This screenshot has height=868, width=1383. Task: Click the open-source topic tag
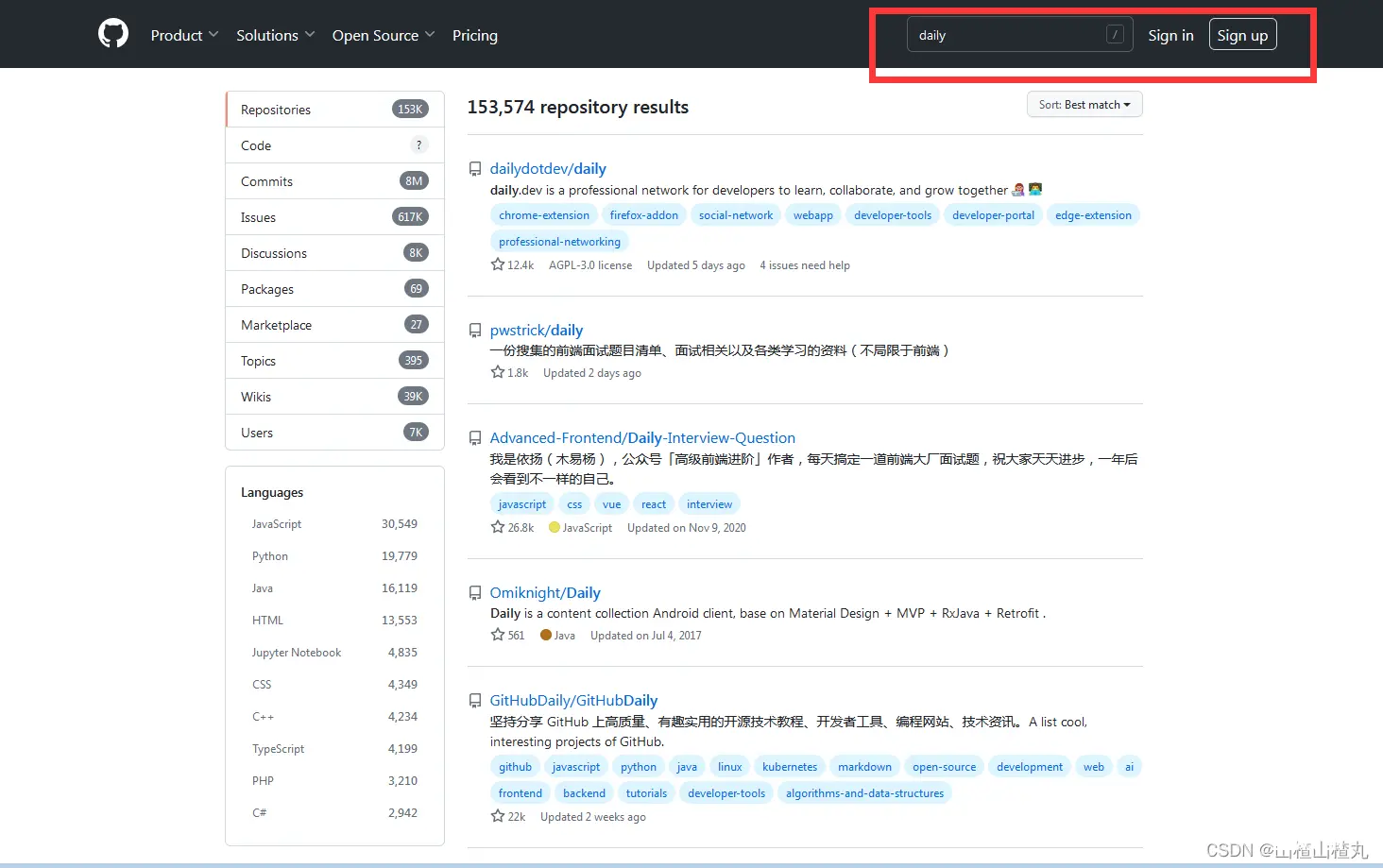pos(945,767)
